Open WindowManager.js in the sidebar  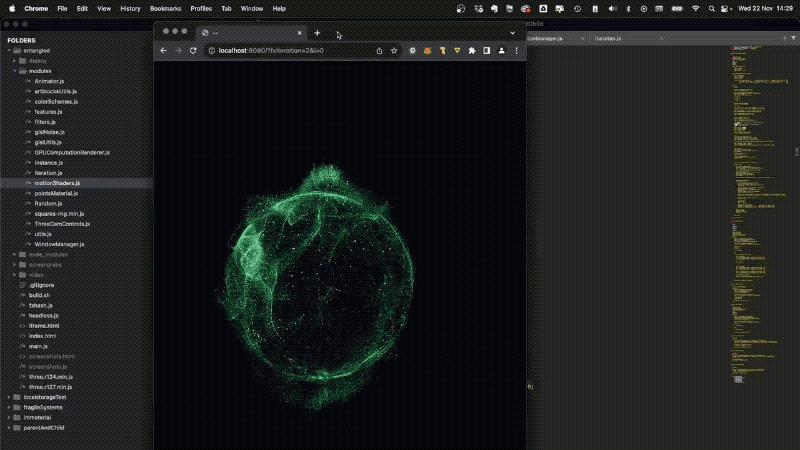coord(59,244)
